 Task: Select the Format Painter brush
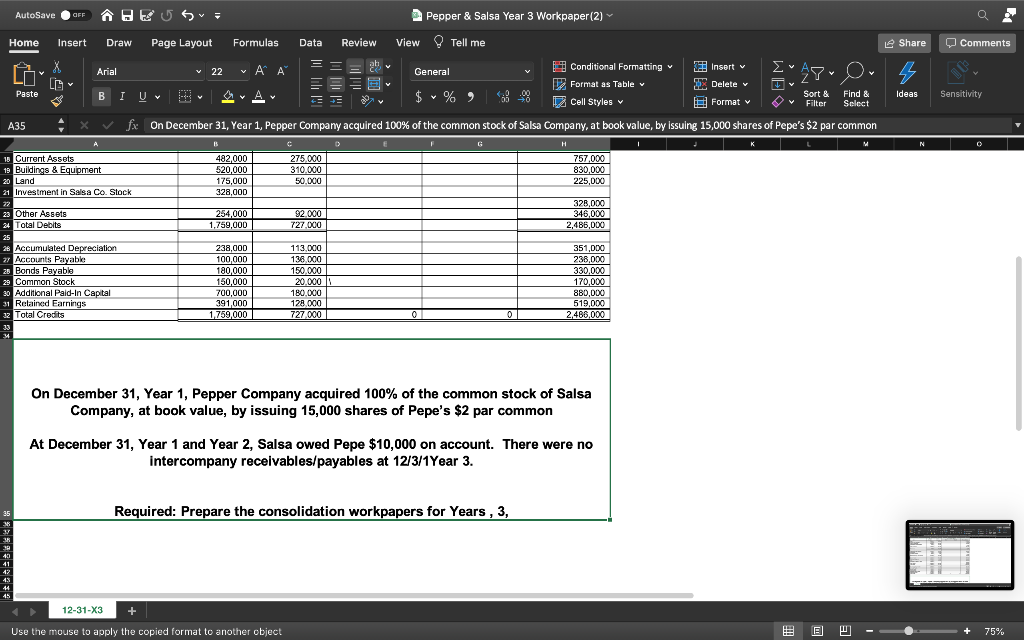pyautogui.click(x=55, y=101)
